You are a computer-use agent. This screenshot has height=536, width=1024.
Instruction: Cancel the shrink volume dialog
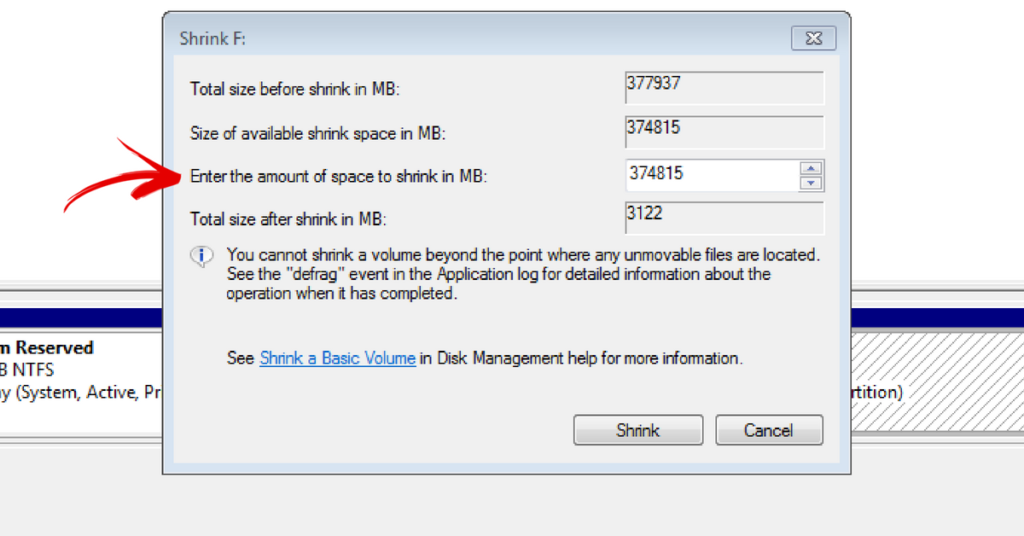pos(769,430)
